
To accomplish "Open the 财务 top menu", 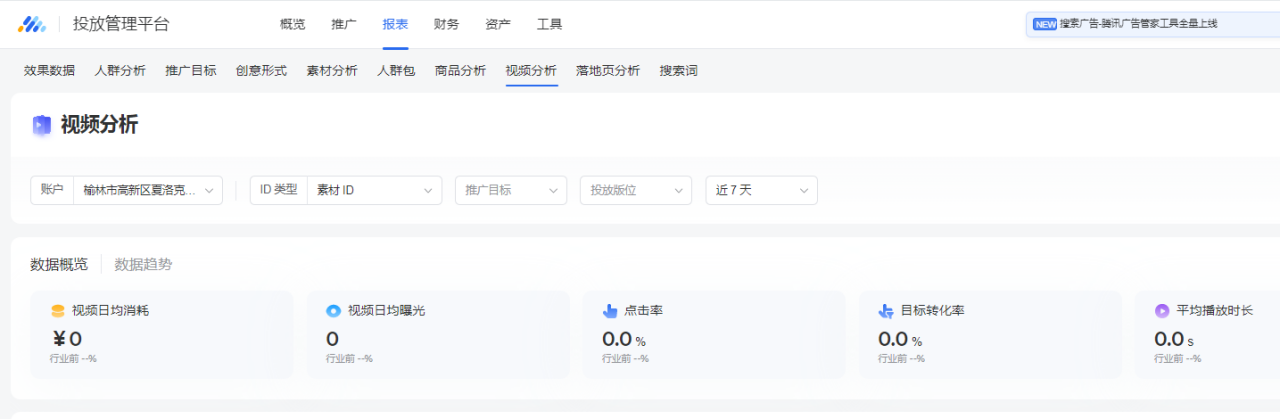I will pos(447,24).
